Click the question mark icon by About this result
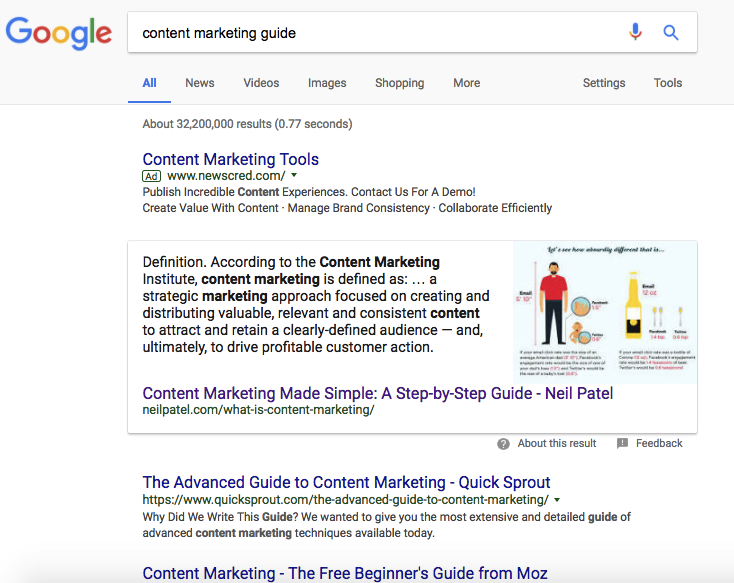The width and height of the screenshot is (734, 583). [503, 444]
